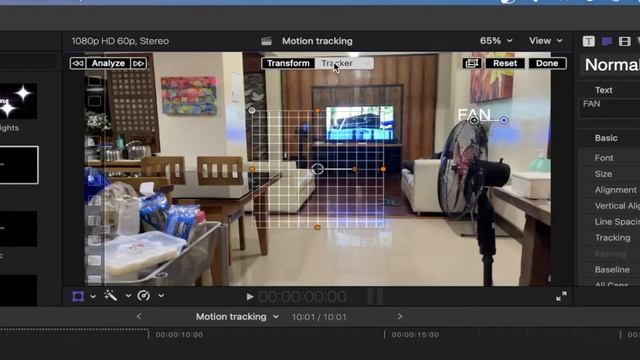Click the blue handle next to the FAN title
This screenshot has width=640, height=360.
(x=504, y=120)
